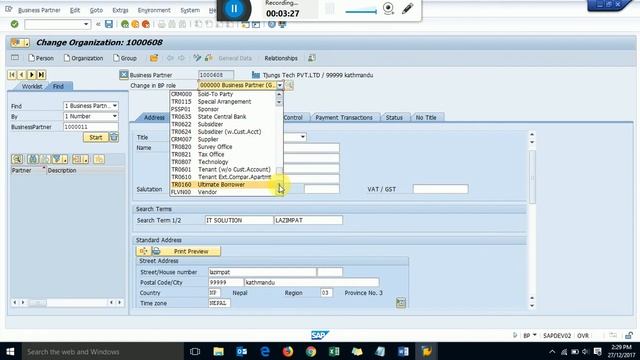Click the Relationships button
640x360 pixels.
pyautogui.click(x=281, y=58)
